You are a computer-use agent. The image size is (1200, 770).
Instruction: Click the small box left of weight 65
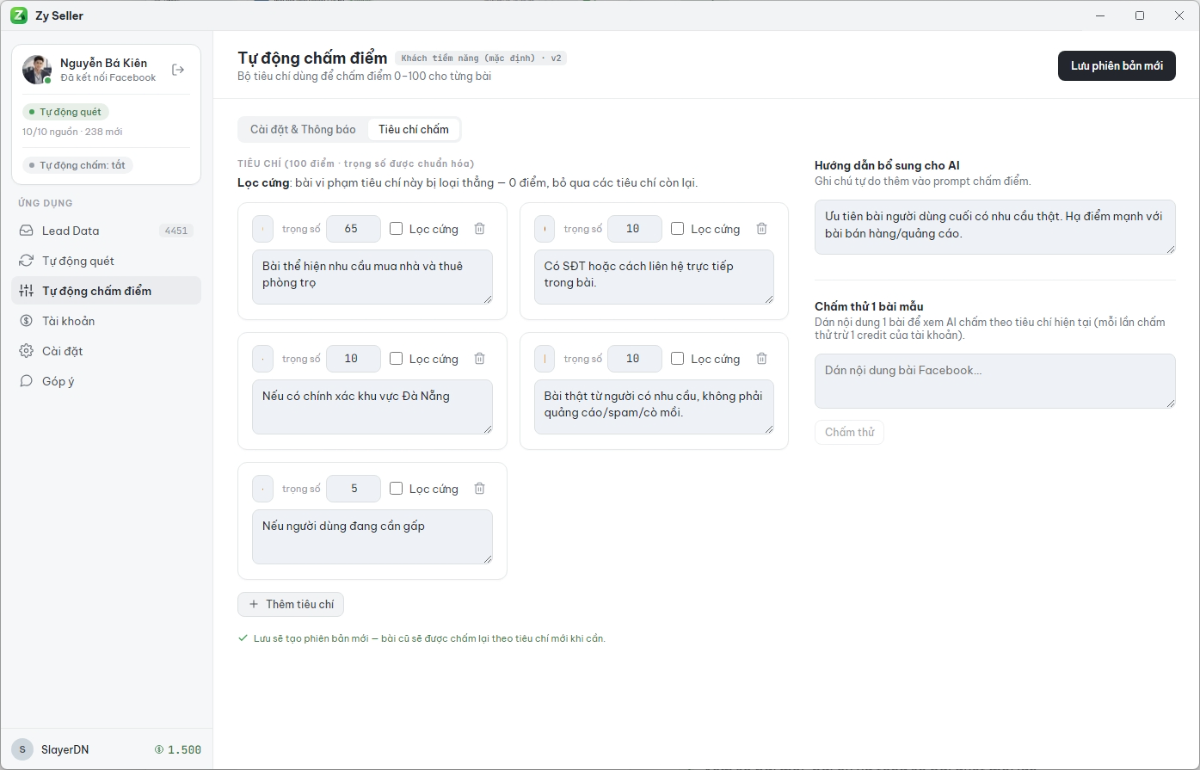(x=262, y=229)
